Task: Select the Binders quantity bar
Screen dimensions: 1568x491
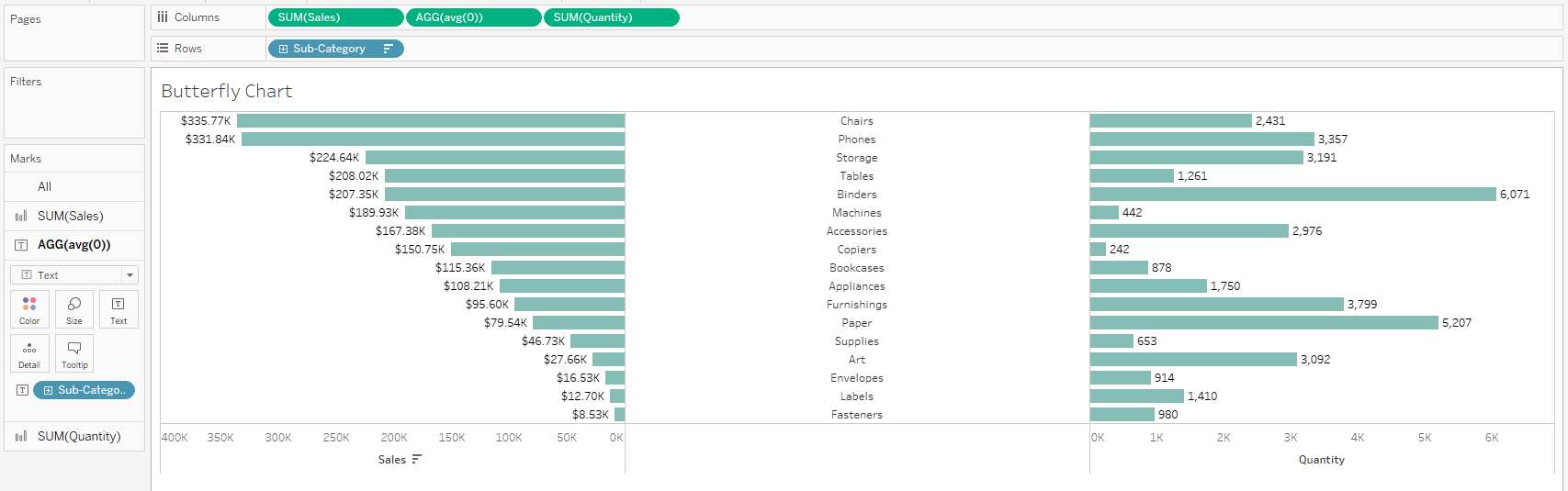Action: (1292, 195)
